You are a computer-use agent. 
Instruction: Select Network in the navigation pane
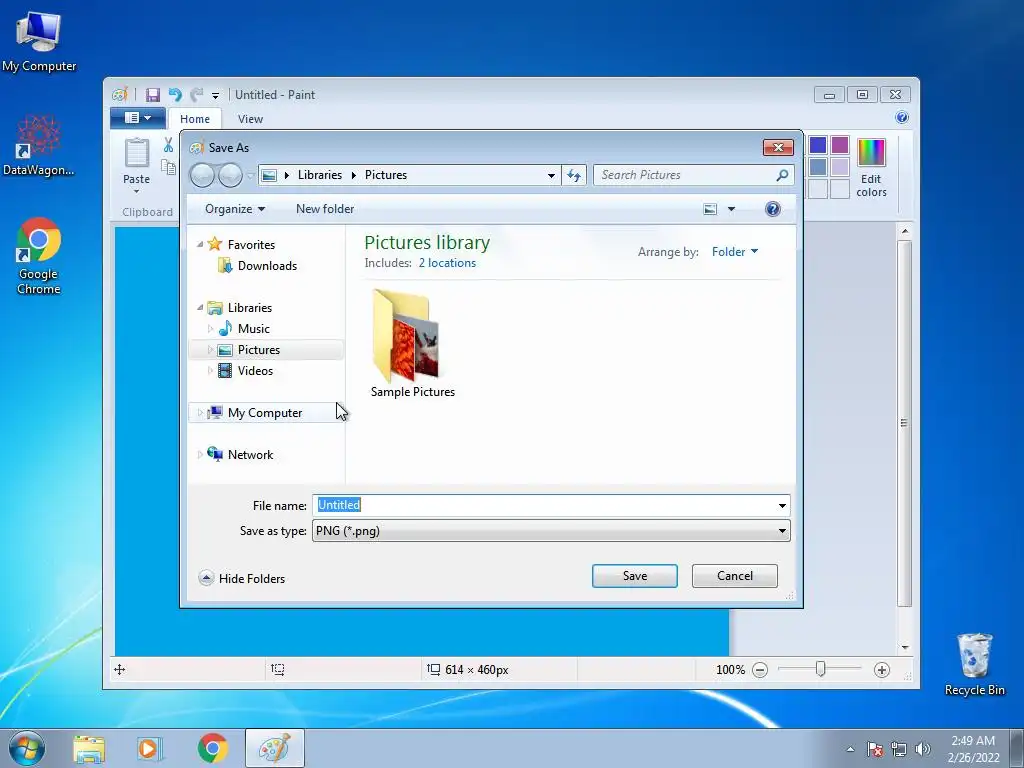250,455
